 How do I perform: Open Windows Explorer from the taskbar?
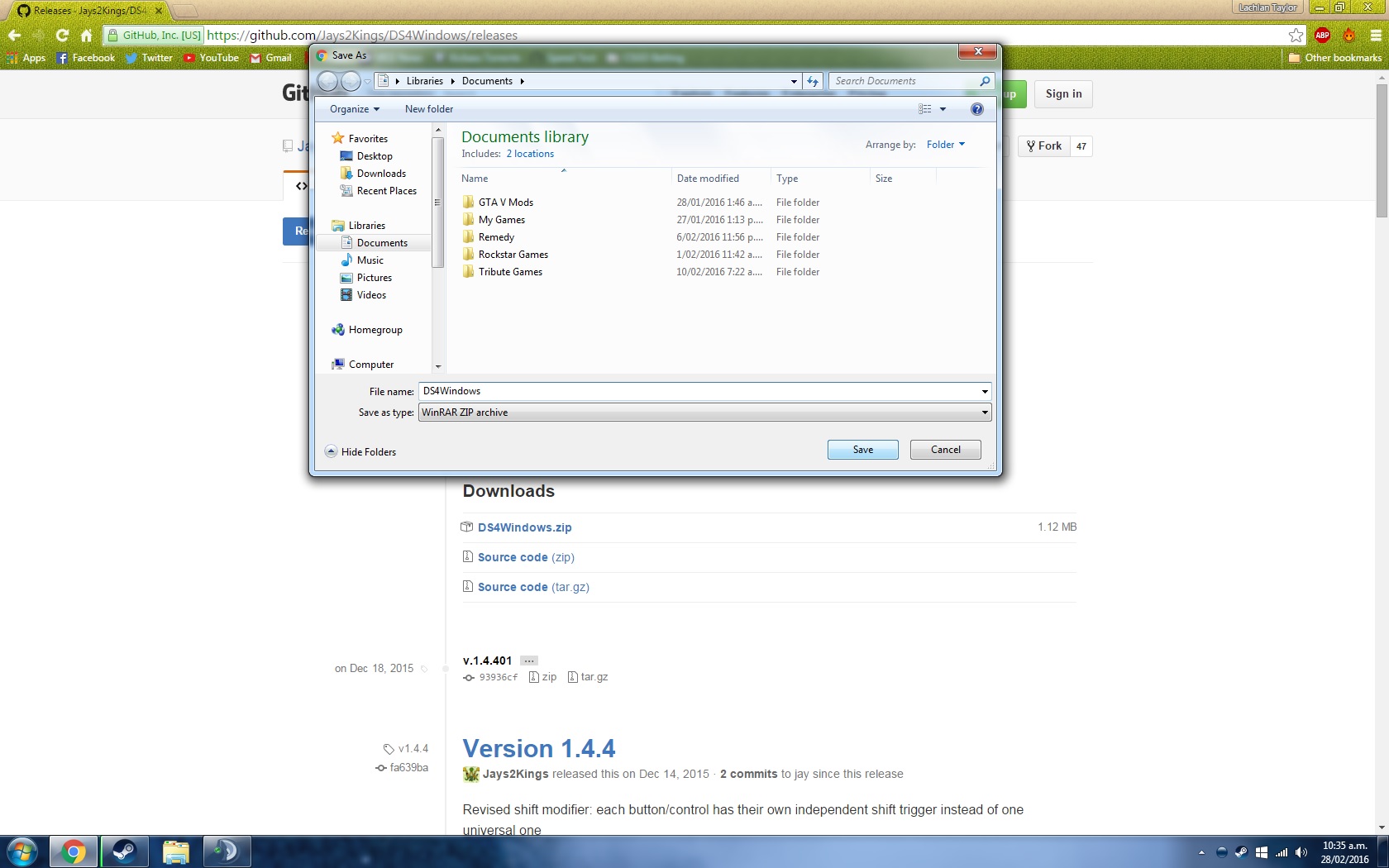pyautogui.click(x=175, y=851)
